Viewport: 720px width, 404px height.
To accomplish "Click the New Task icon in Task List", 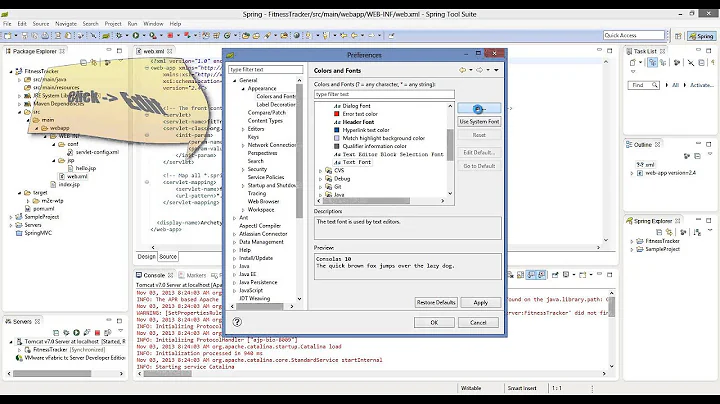I will 633,62.
